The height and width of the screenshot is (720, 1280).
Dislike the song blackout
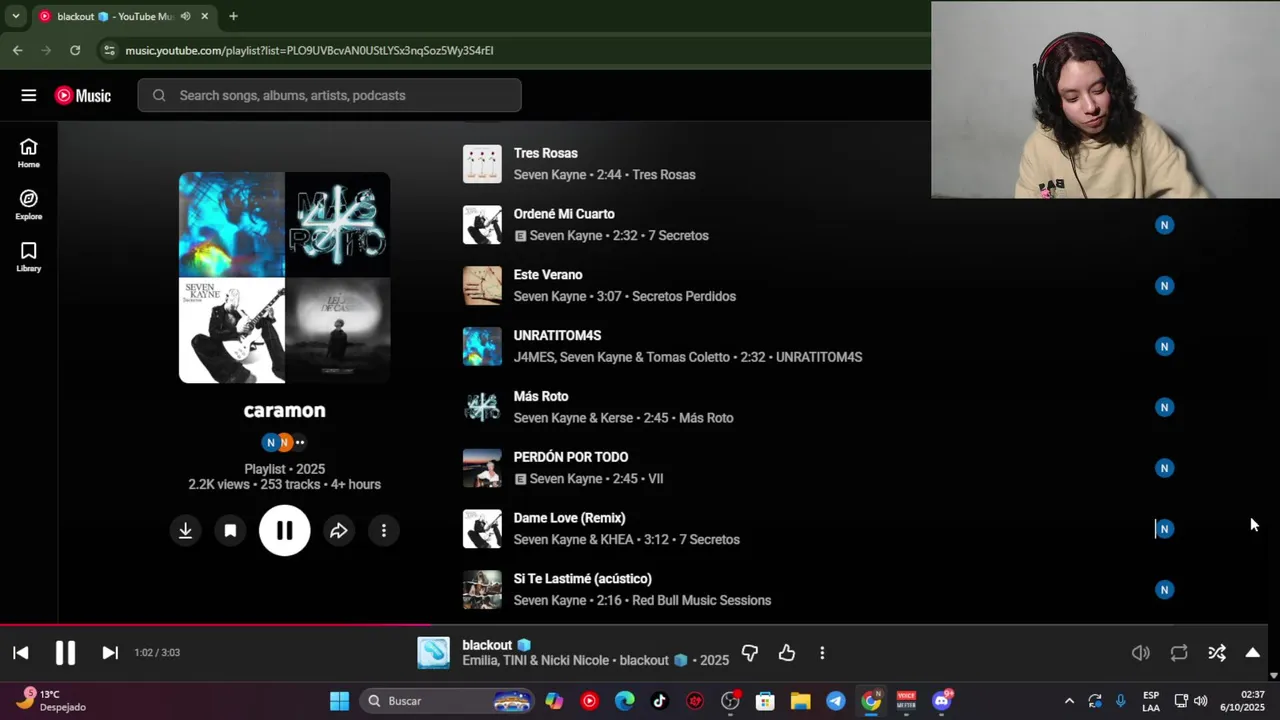[x=750, y=653]
